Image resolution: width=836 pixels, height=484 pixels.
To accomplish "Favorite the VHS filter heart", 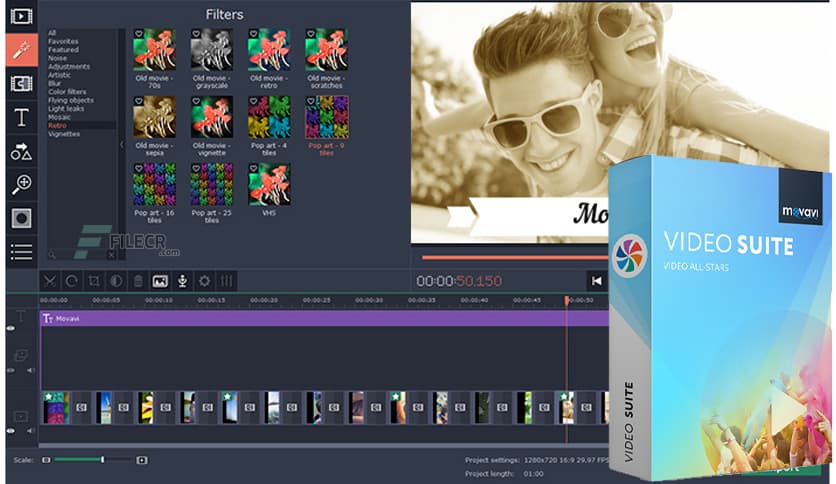I will tap(253, 168).
